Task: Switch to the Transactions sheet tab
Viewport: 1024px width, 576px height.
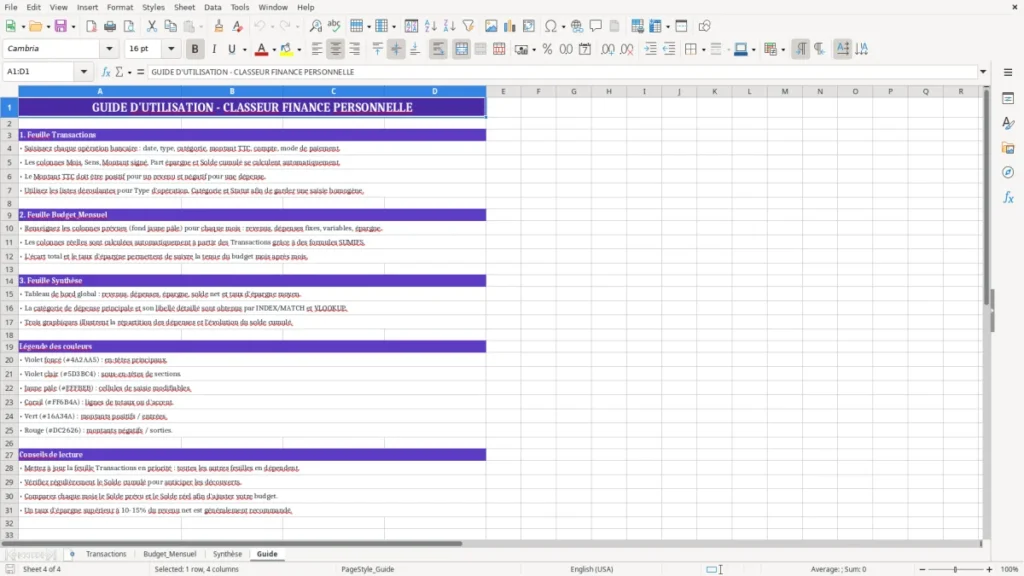Action: (x=106, y=554)
